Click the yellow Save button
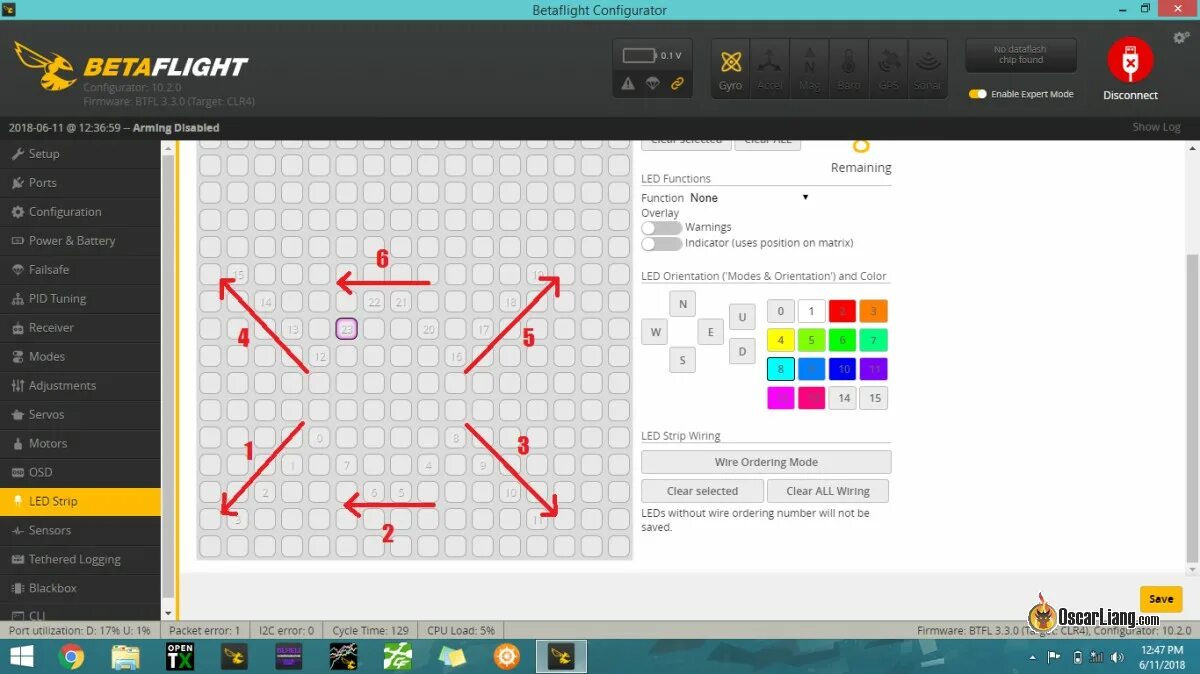 [x=1161, y=599]
